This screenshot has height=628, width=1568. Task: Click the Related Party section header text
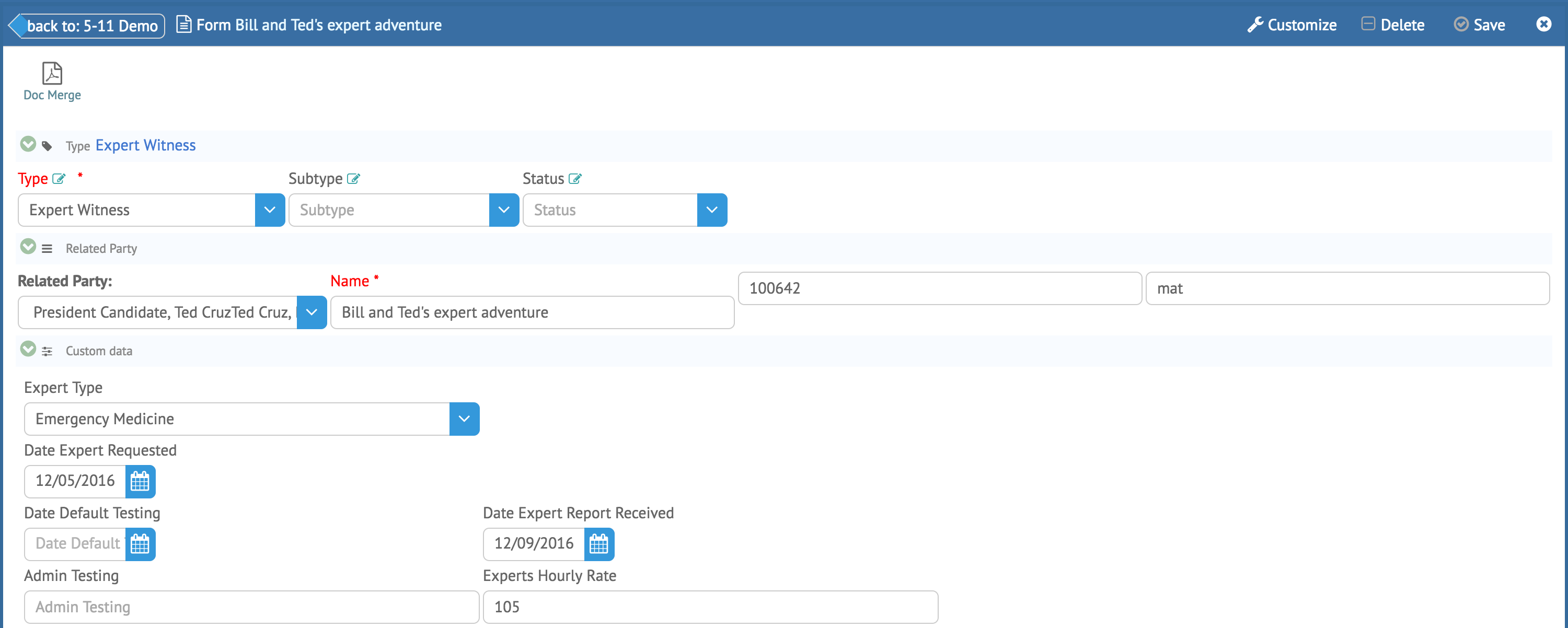point(101,249)
